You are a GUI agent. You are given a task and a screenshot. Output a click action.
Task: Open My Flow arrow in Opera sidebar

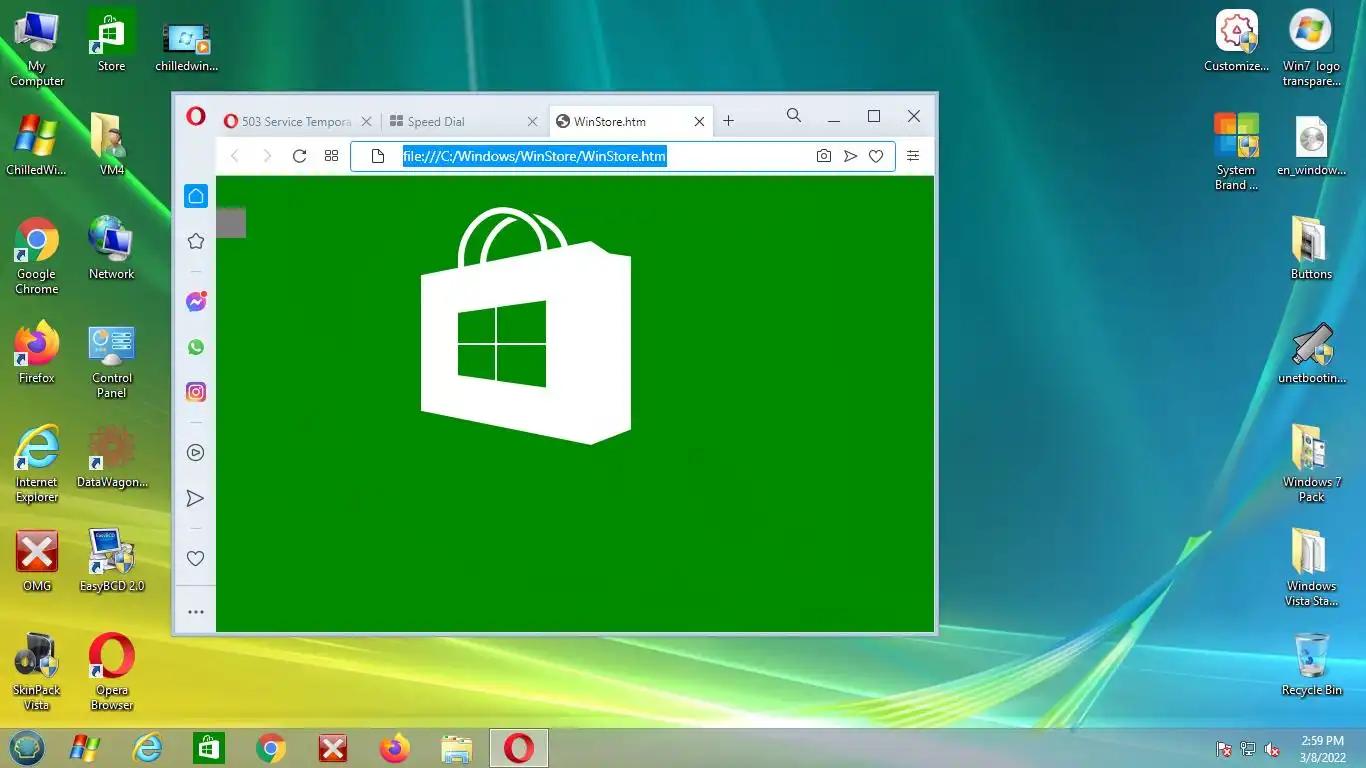[x=196, y=498]
